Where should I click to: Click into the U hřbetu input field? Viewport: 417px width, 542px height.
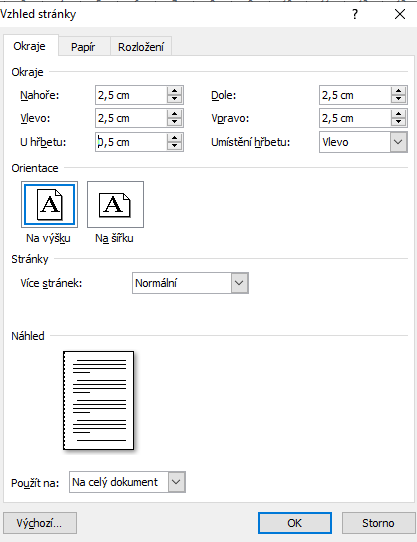point(131,142)
